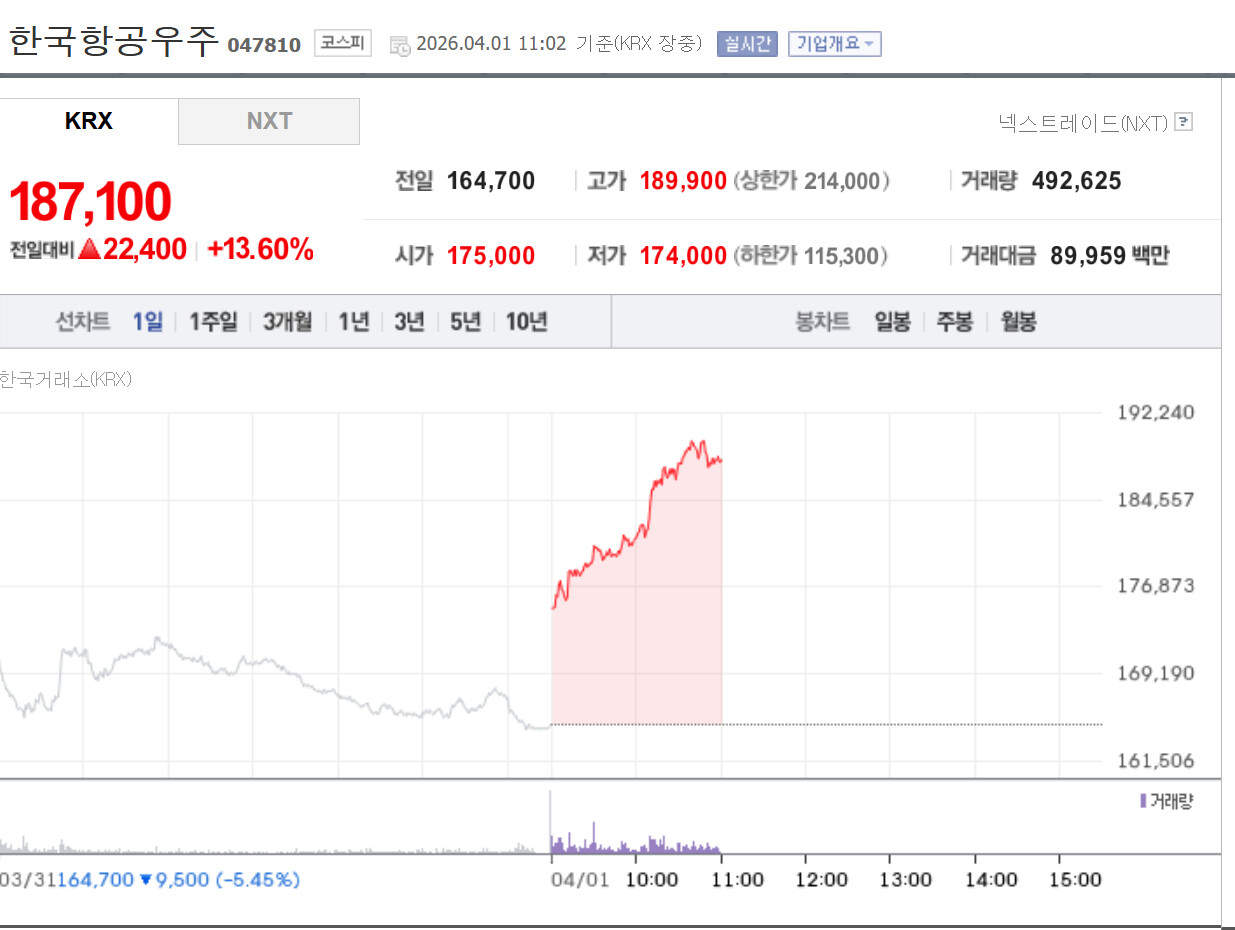Viewport: 1235px width, 930px height.
Task: Click previous day summary 164,700 ▼9,500 (-5.45%)
Action: coord(179,880)
